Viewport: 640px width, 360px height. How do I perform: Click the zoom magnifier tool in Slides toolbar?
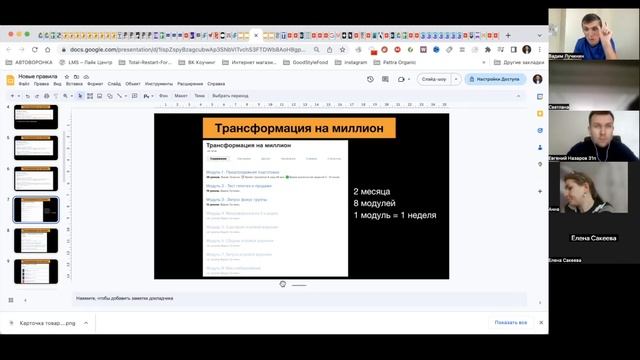point(65,96)
